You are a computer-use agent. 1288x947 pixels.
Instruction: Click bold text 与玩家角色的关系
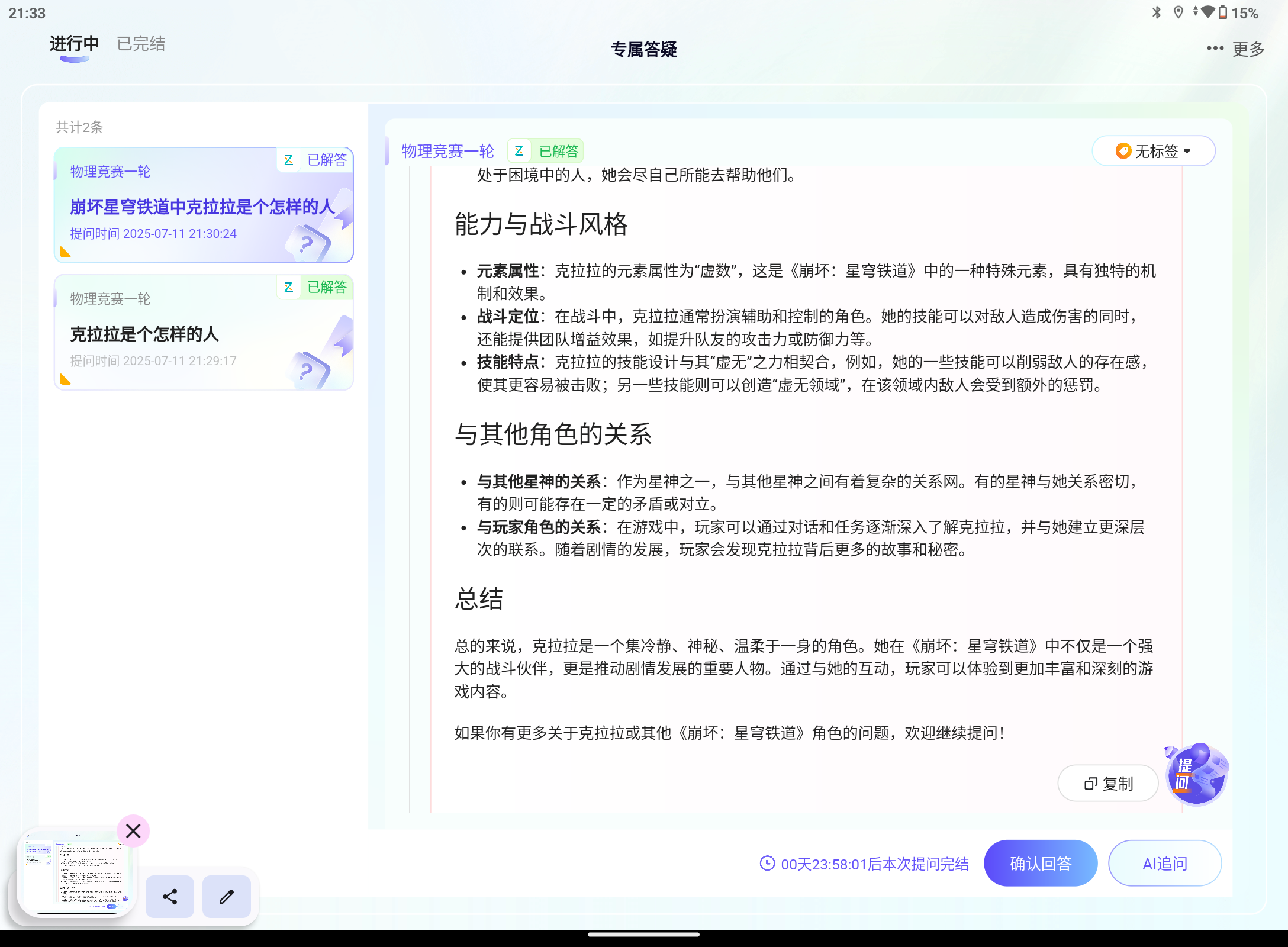539,527
